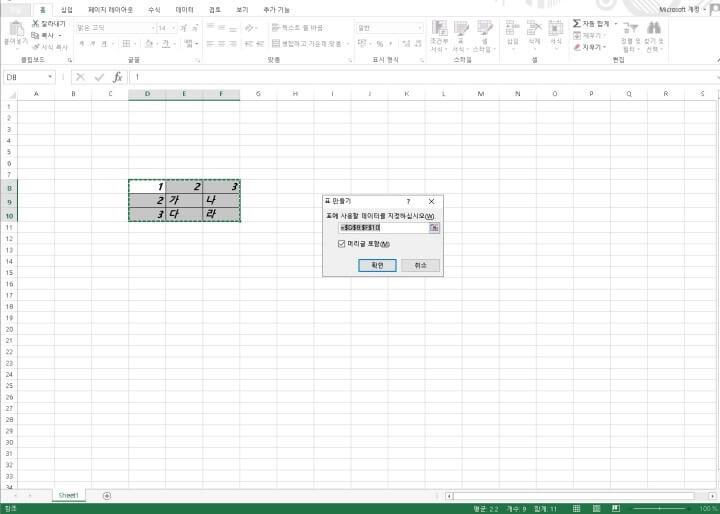The image size is (720, 514).
Task: Click the New Sheet plus button
Action: [107, 496]
